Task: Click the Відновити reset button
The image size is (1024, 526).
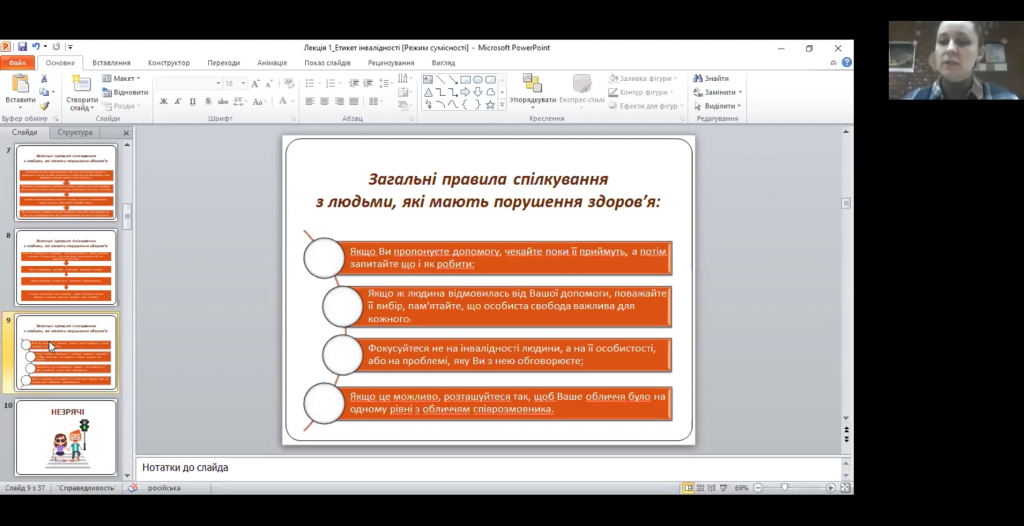Action: [x=125, y=92]
